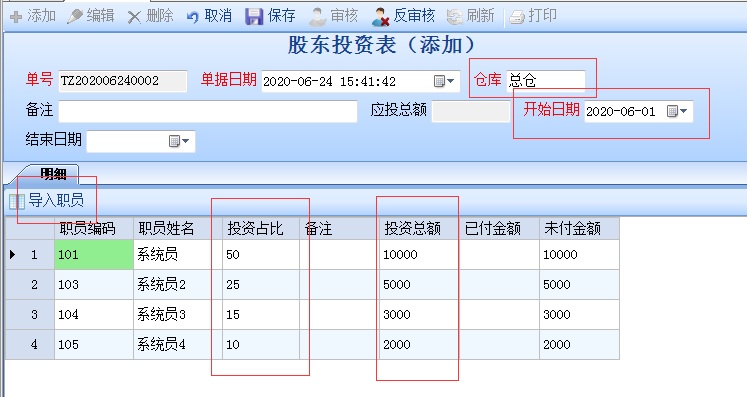Click the 已付金额 cell for row 103
Viewport: 750px width, 397px height.
coord(499,285)
